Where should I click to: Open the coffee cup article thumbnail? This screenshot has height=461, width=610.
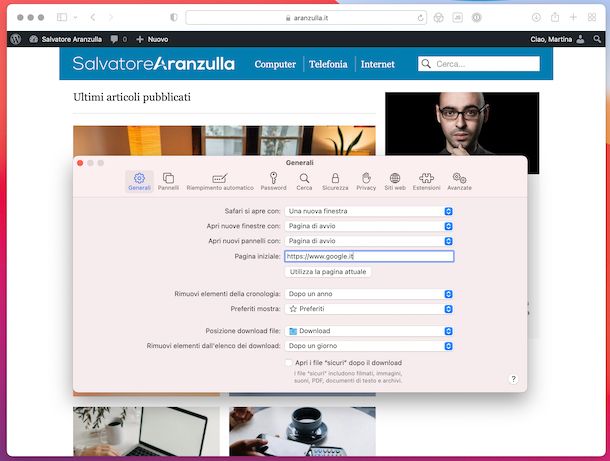click(302, 431)
